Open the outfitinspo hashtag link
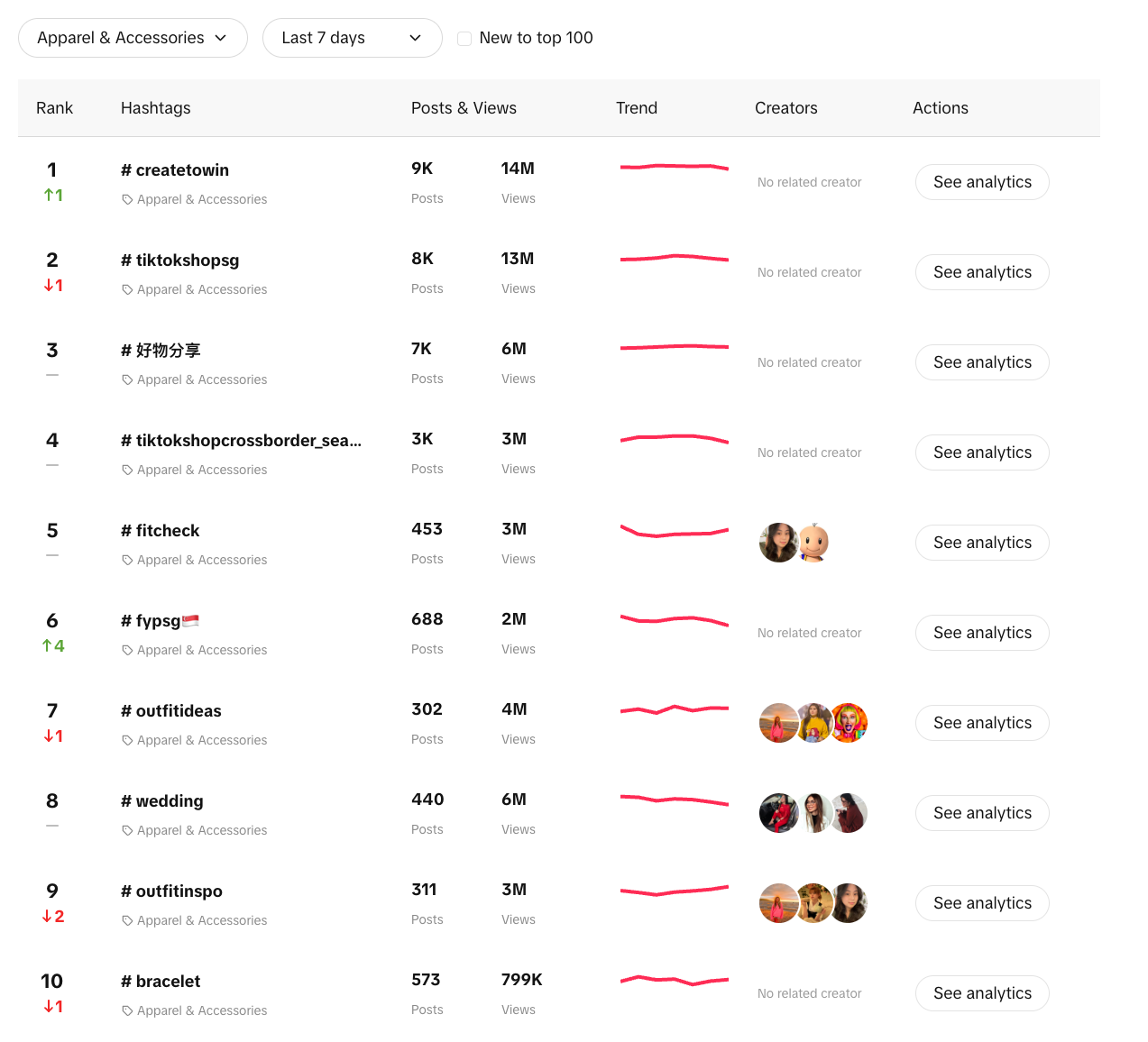The width and height of the screenshot is (1148, 1042). tap(179, 891)
